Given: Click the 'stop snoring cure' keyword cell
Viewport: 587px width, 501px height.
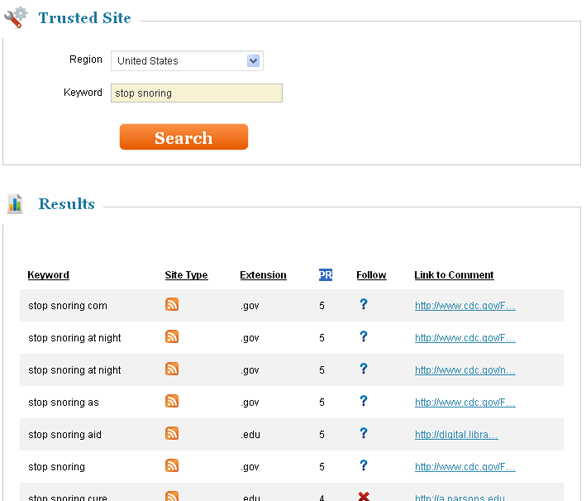Looking at the screenshot, I should (x=68, y=497).
